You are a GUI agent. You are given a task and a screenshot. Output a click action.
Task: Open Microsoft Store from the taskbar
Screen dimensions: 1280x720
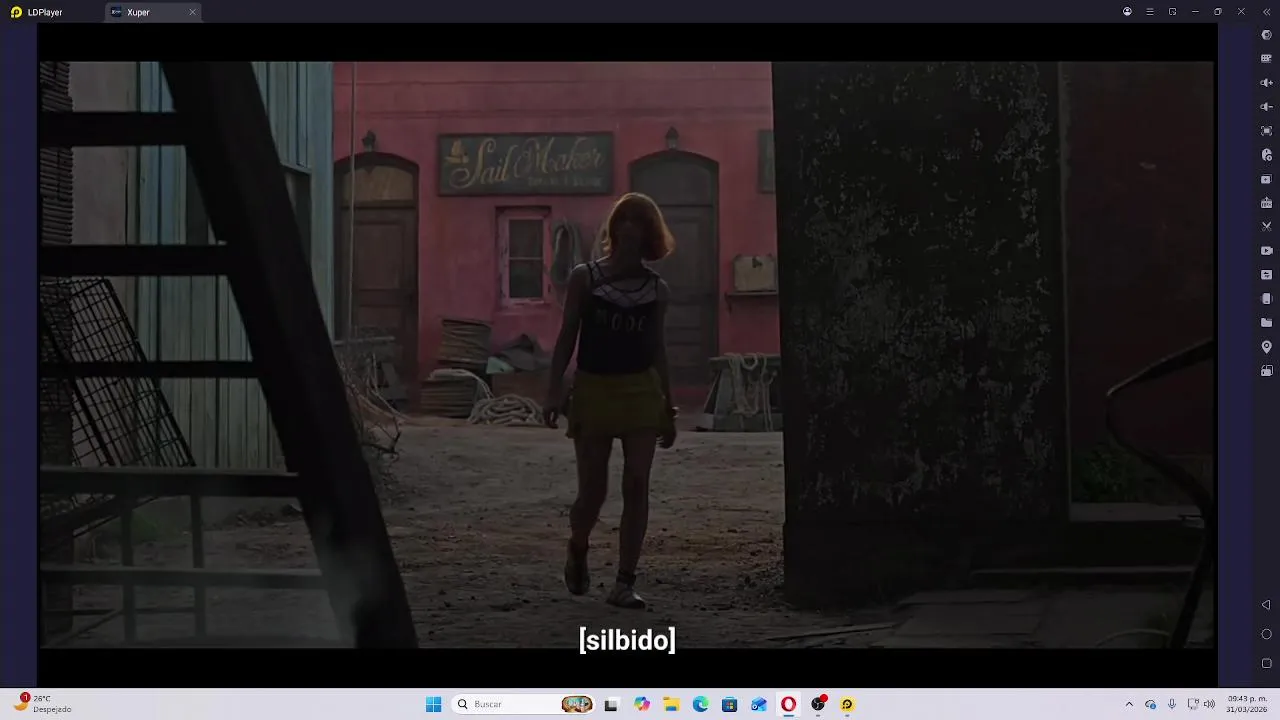point(729,704)
